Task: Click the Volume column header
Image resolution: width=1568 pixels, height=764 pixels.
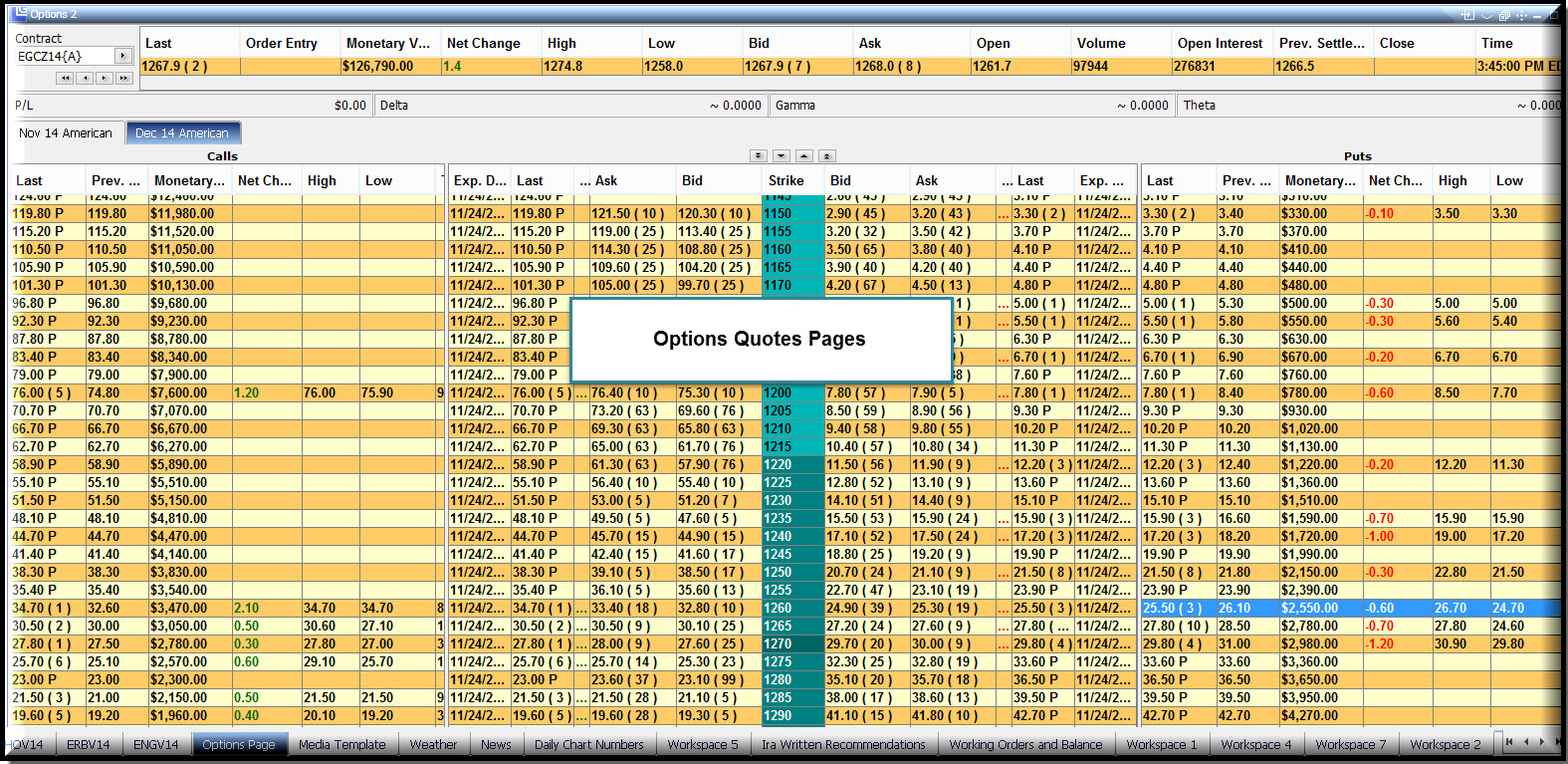Action: pos(1121,43)
